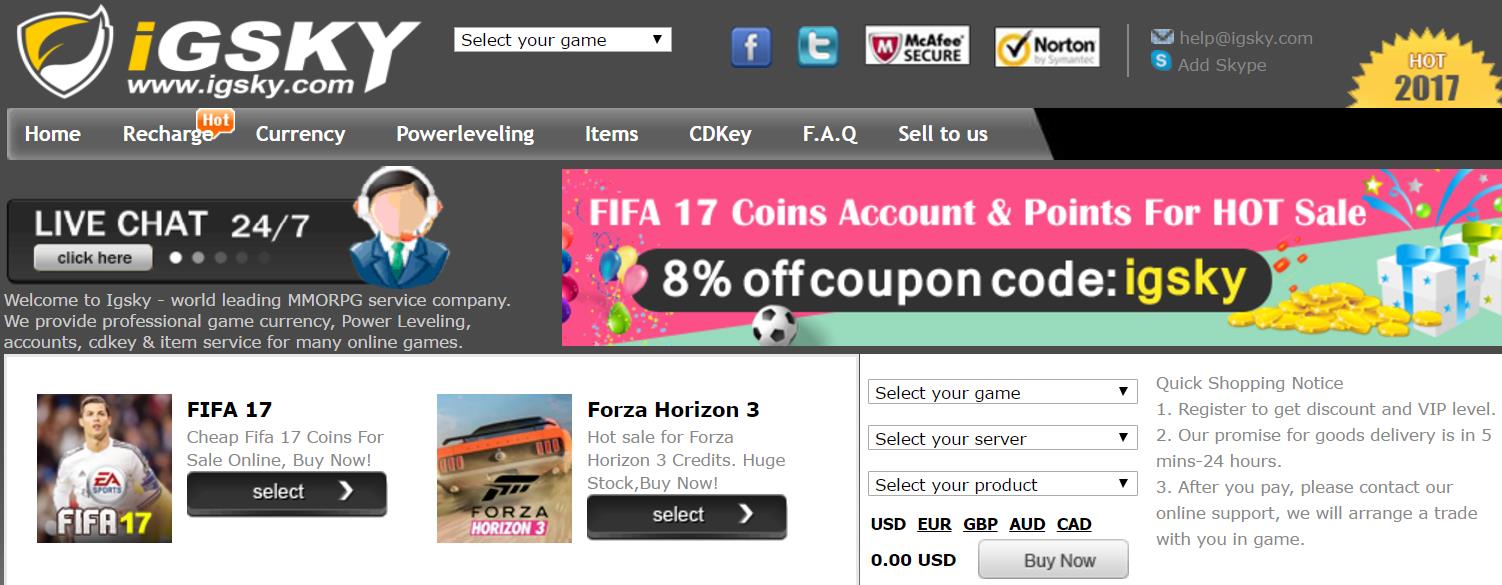
Task: Expand the header Select your game dropdown
Action: 563,40
